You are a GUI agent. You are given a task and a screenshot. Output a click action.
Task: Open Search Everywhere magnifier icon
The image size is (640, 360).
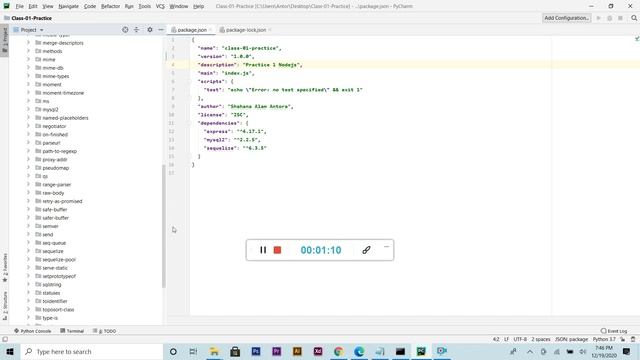pos(634,18)
